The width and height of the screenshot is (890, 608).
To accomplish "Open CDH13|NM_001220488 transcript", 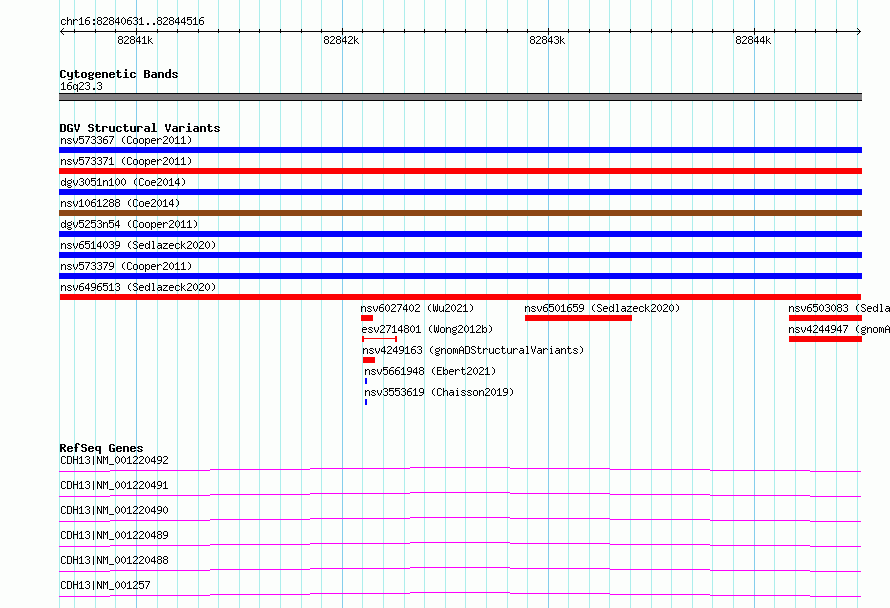I will click(x=114, y=560).
